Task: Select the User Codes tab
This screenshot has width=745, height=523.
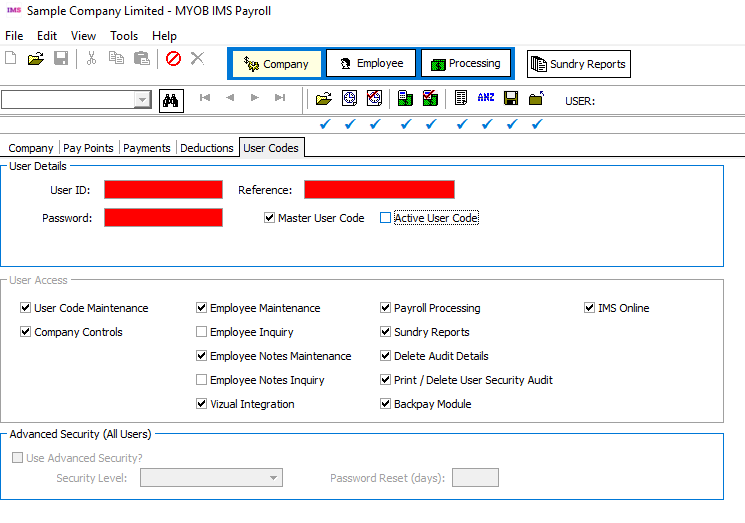Action: coord(271,148)
